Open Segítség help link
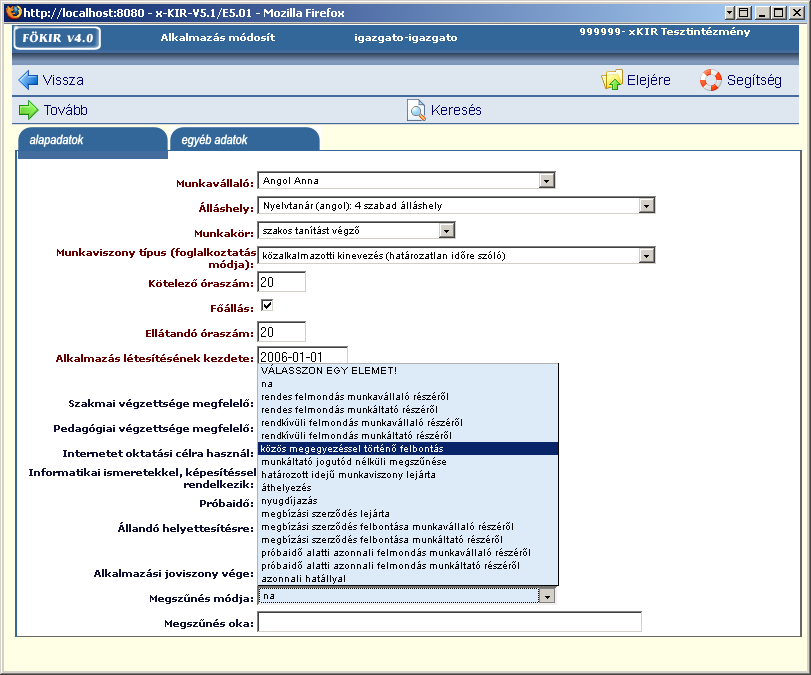The image size is (811, 675). [x=754, y=80]
